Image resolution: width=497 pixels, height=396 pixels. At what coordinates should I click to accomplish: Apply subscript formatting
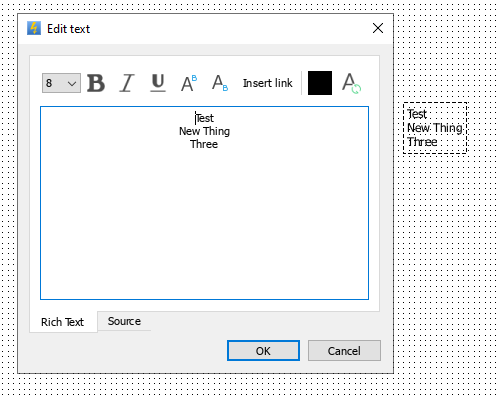(x=220, y=83)
